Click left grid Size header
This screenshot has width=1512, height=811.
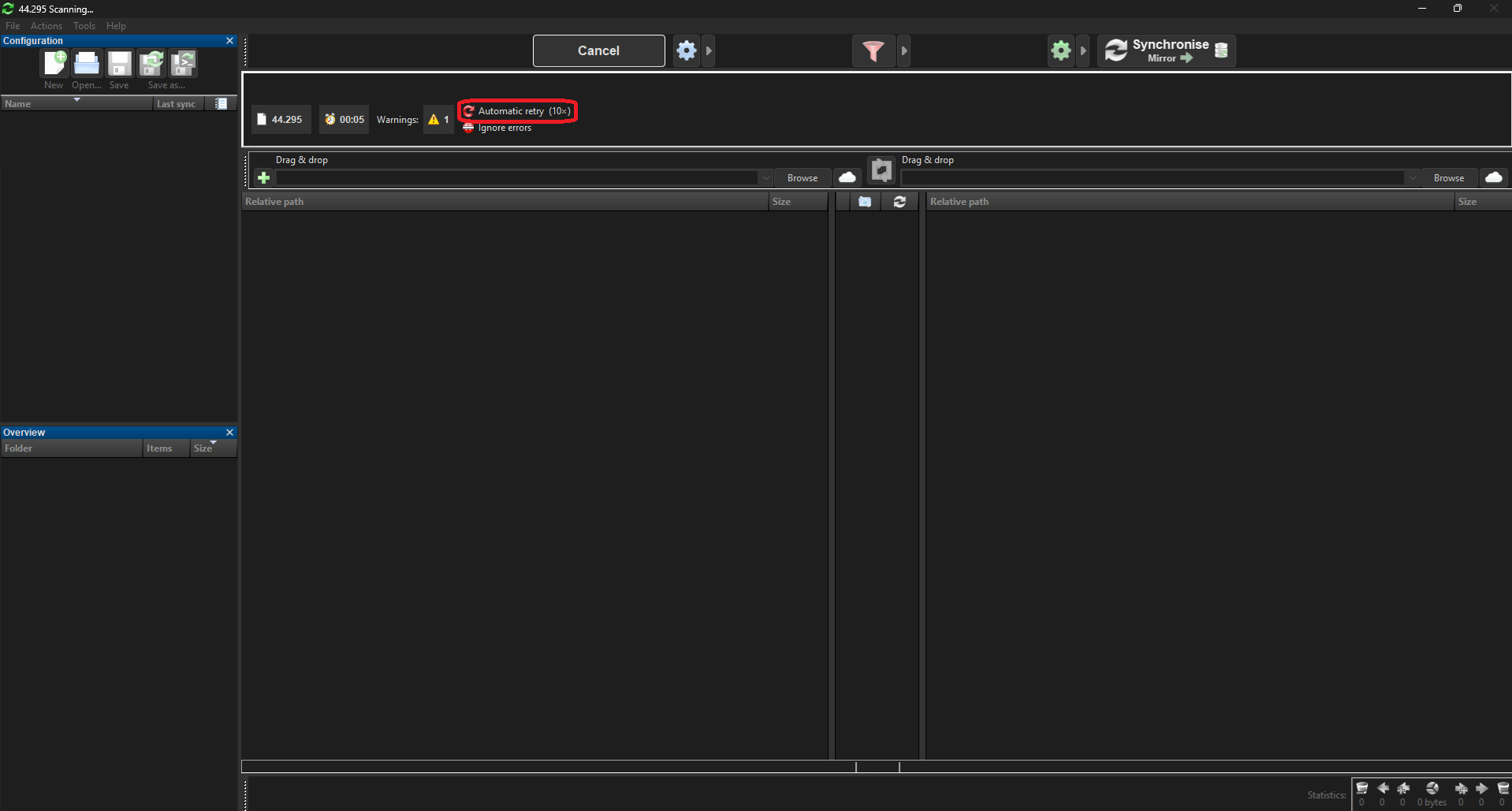coord(798,202)
